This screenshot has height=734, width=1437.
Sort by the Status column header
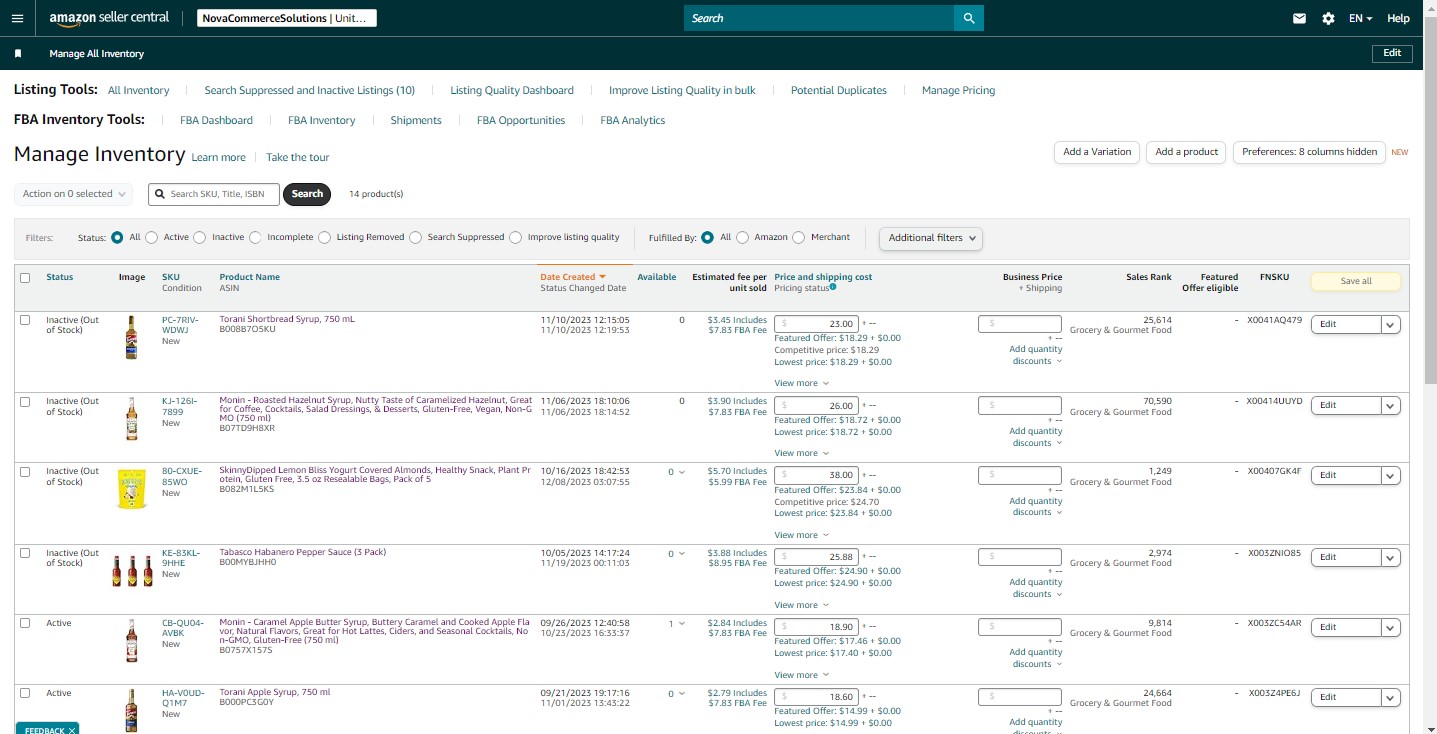[60, 277]
